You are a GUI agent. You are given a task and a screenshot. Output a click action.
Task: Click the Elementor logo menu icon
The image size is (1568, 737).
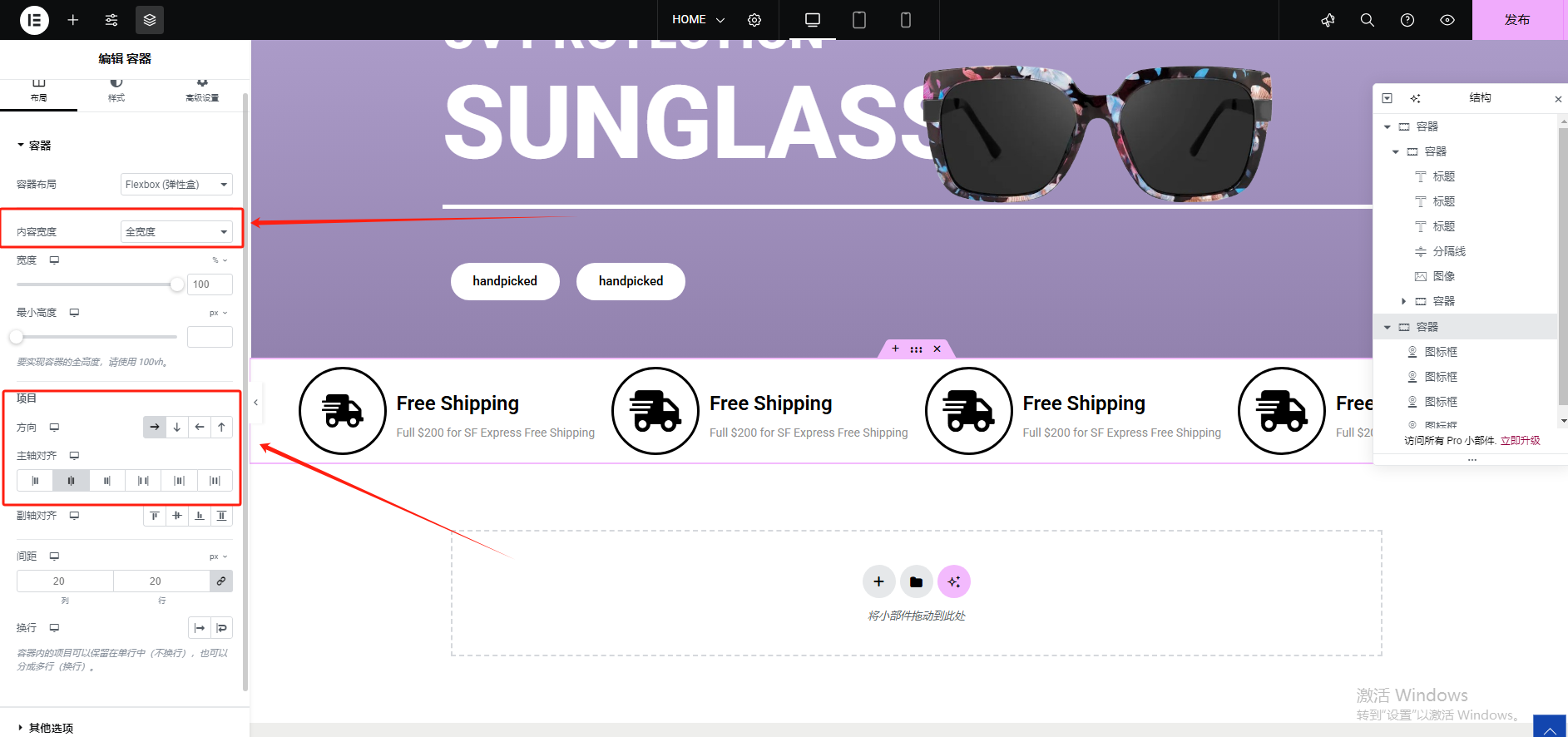click(34, 20)
